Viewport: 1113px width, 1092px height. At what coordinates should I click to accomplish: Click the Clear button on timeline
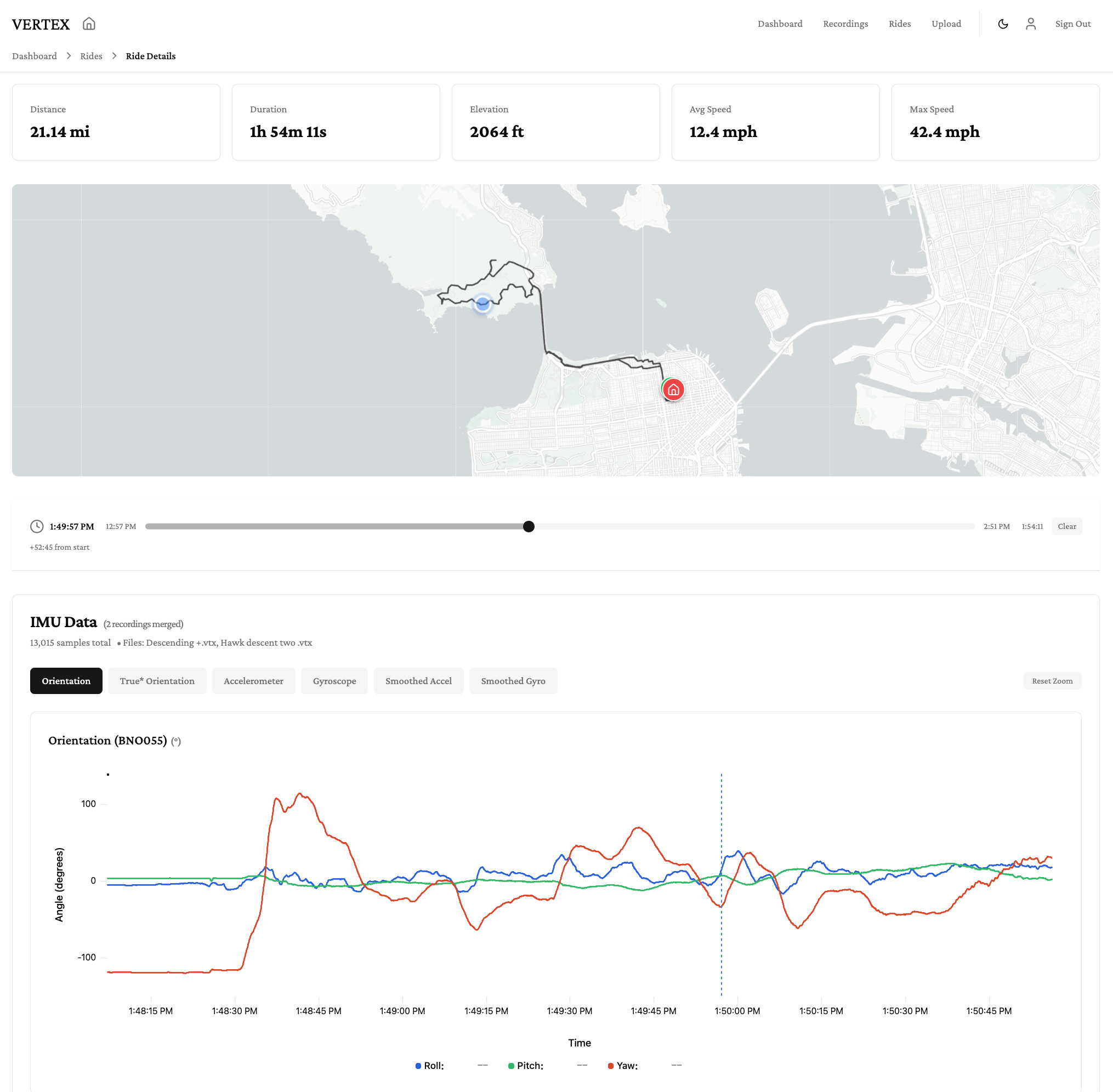click(x=1066, y=526)
